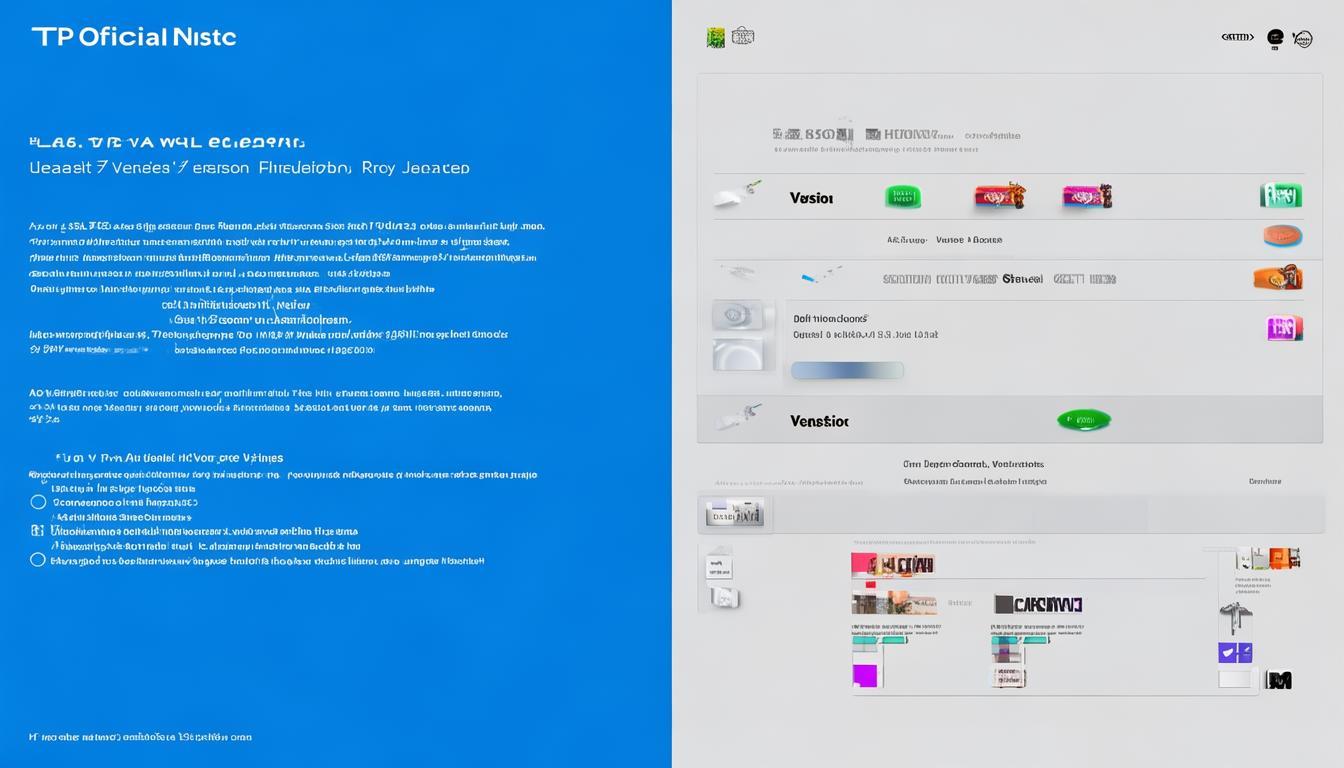The image size is (1344, 768).
Task: Click the basket icon beside the green square
Action: (743, 37)
